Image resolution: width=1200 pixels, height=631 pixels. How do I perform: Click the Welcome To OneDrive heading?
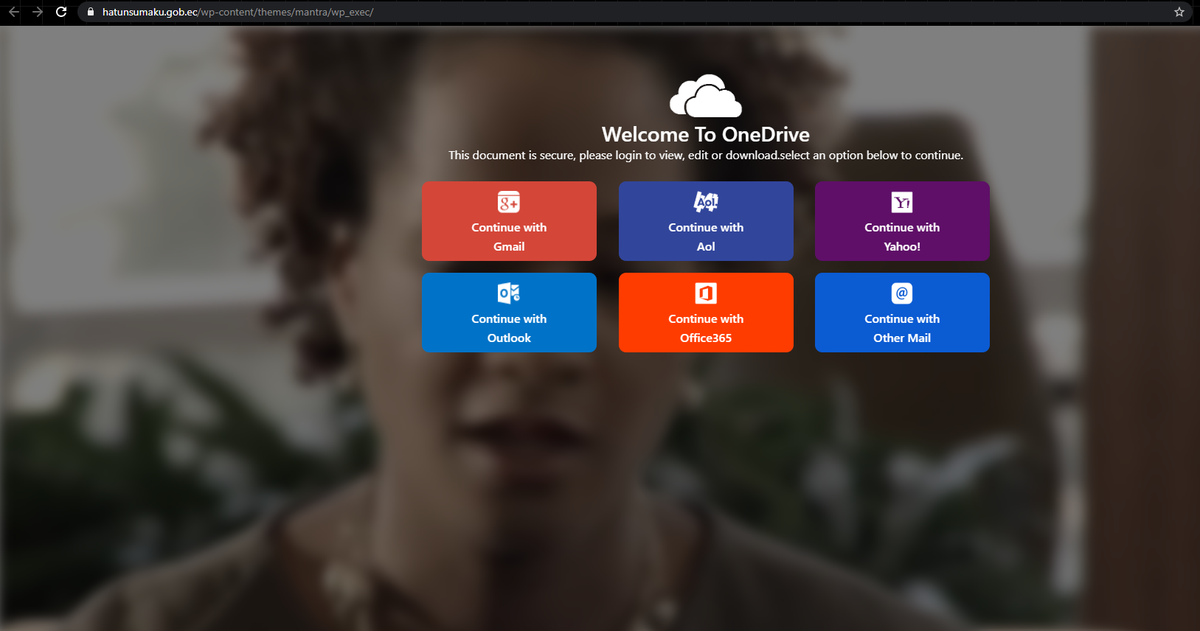pos(705,134)
